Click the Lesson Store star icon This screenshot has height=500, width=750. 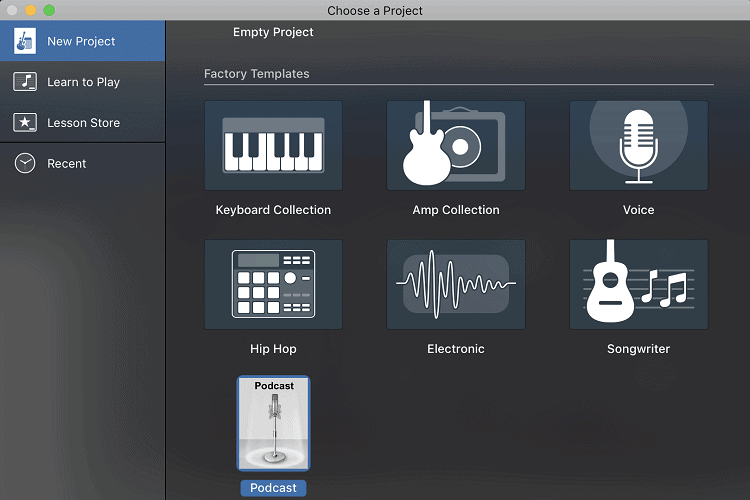click(25, 122)
